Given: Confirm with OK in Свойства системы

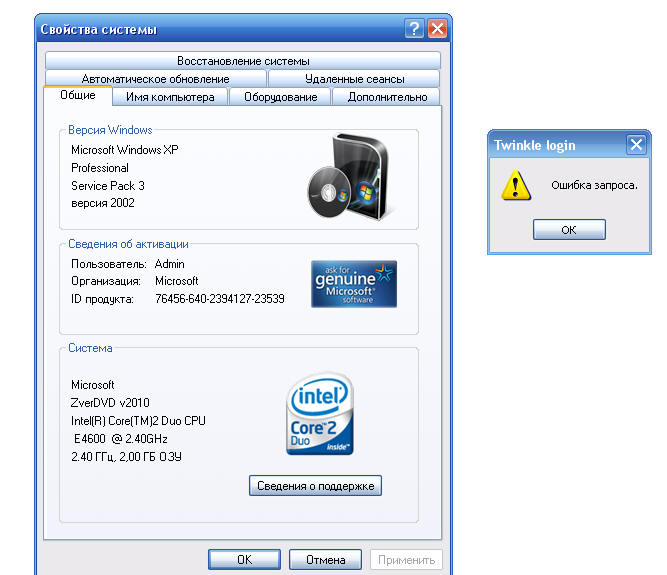Looking at the screenshot, I should pos(244,559).
